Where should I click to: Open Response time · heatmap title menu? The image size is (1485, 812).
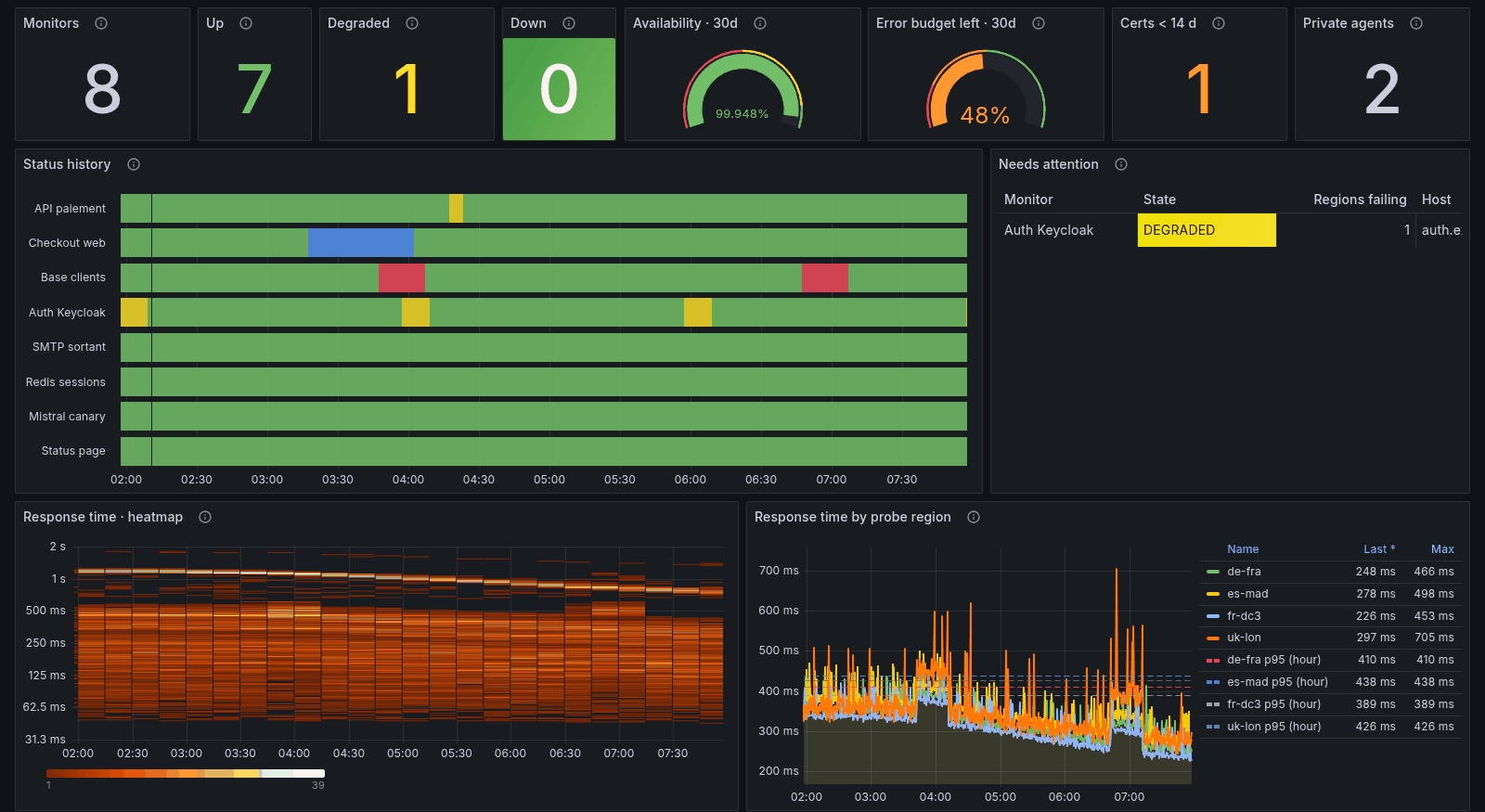pyautogui.click(x=103, y=517)
